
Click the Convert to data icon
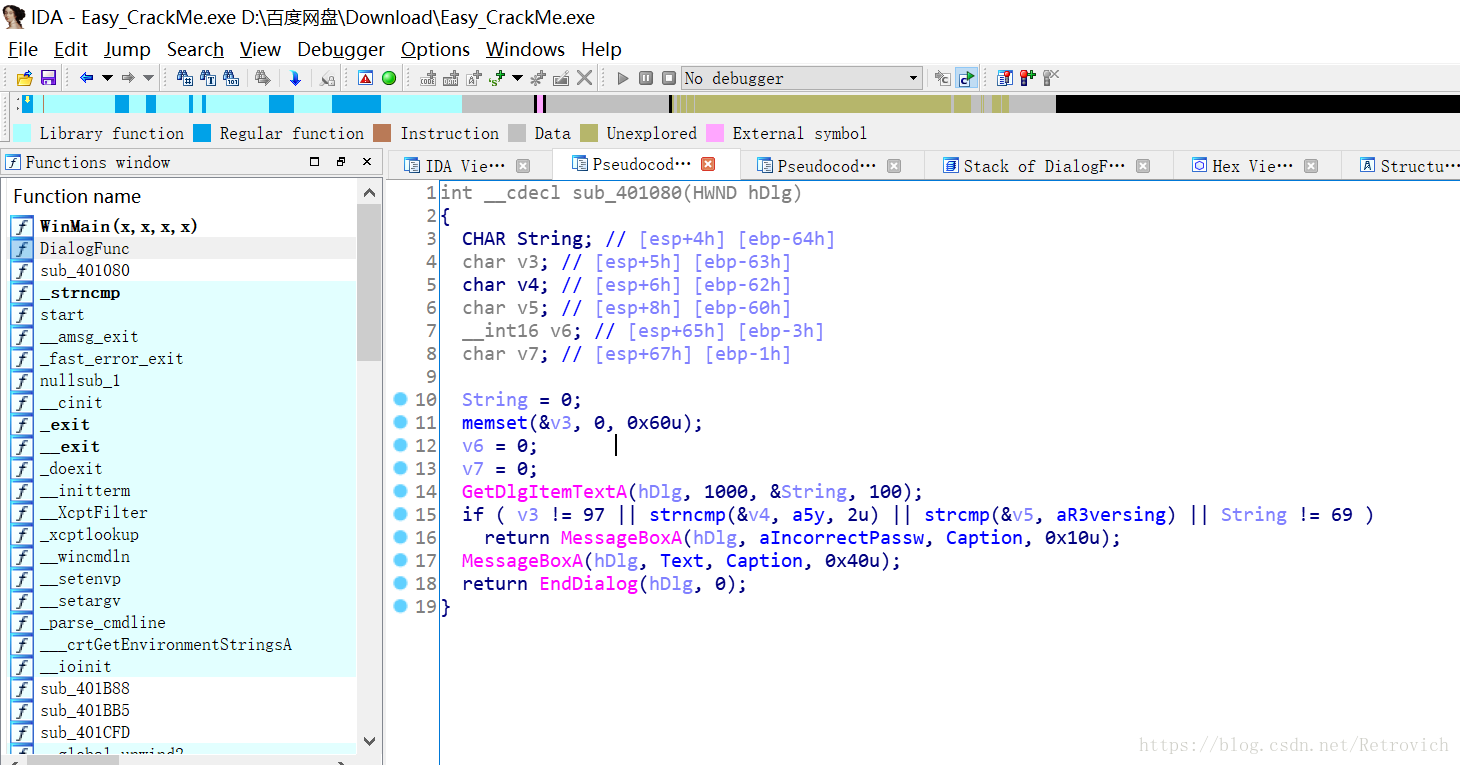451,78
